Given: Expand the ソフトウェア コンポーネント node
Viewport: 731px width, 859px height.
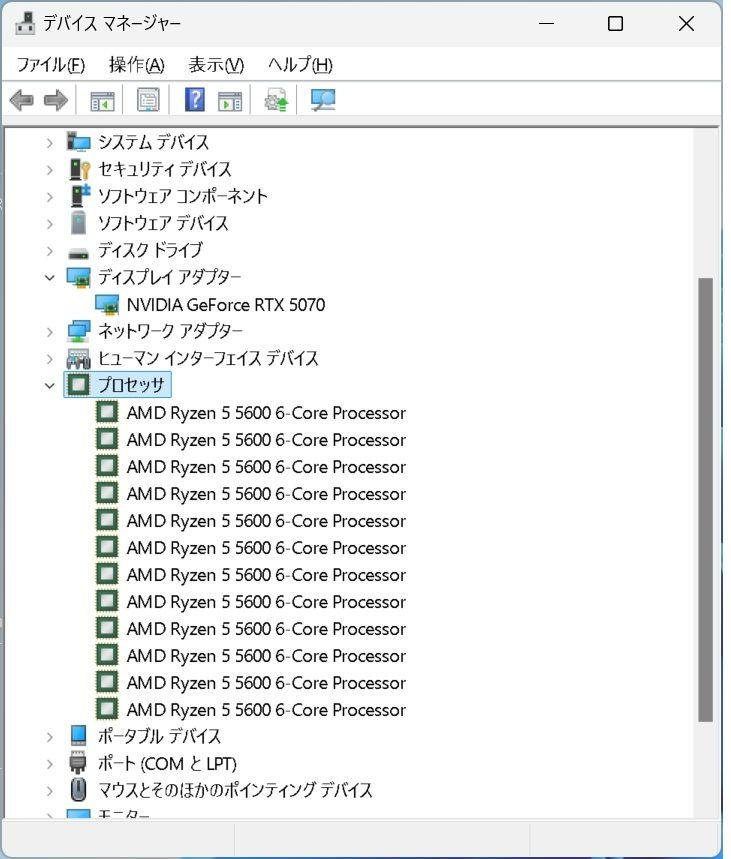Looking at the screenshot, I should (50, 197).
